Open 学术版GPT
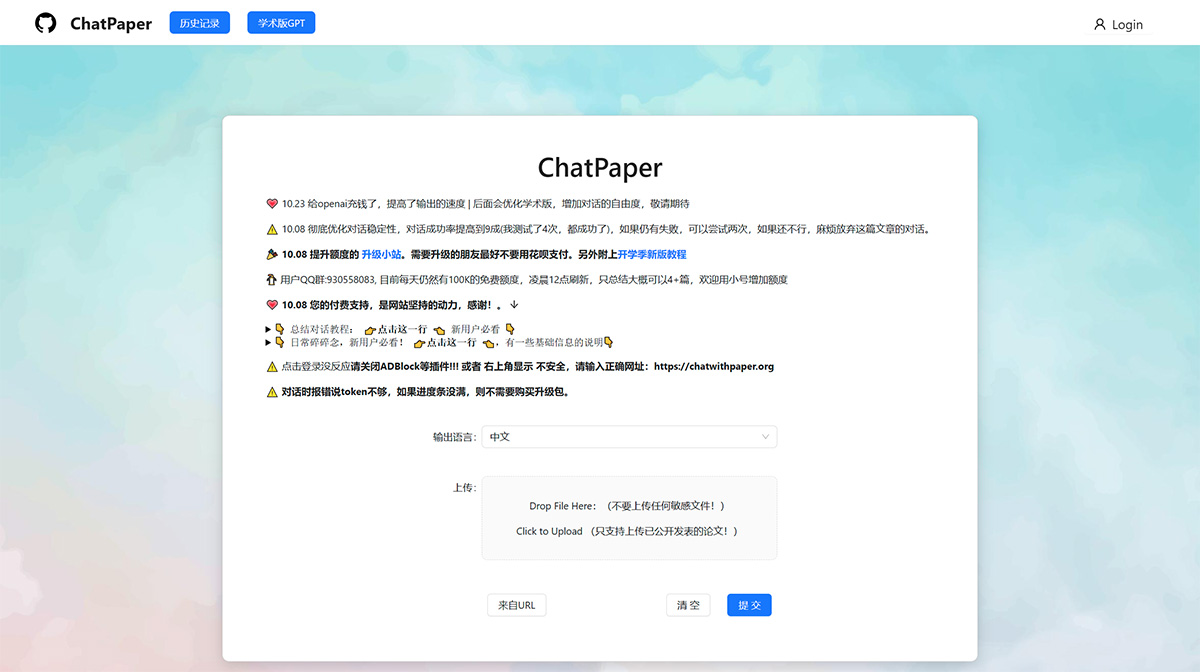Image resolution: width=1200 pixels, height=672 pixels. [x=281, y=22]
